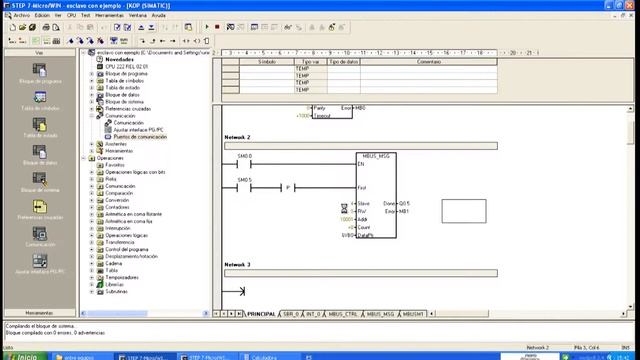The height and width of the screenshot is (360, 640).
Task: Open the CPU menu
Action: (71, 15)
